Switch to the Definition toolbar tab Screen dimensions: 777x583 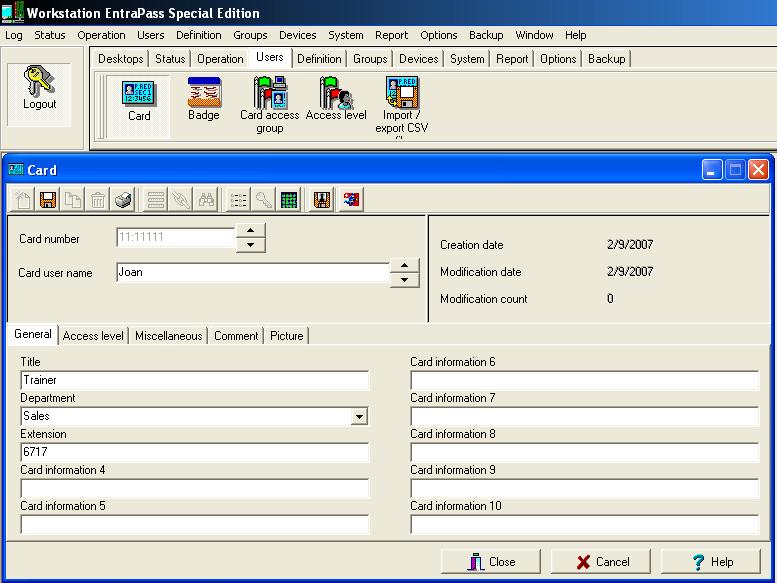point(319,59)
